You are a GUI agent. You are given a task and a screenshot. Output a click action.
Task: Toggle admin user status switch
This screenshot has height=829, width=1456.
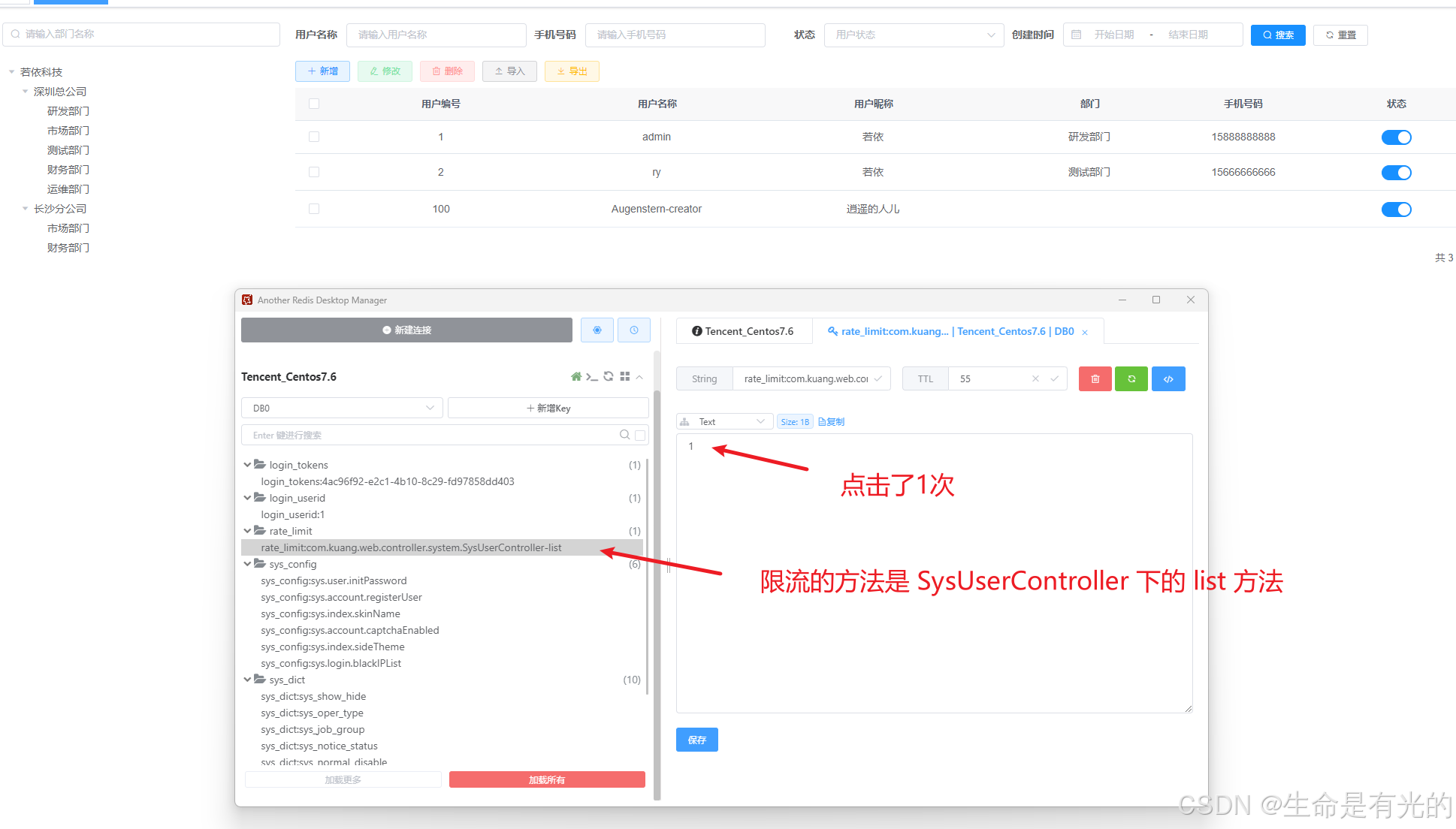pos(1396,137)
